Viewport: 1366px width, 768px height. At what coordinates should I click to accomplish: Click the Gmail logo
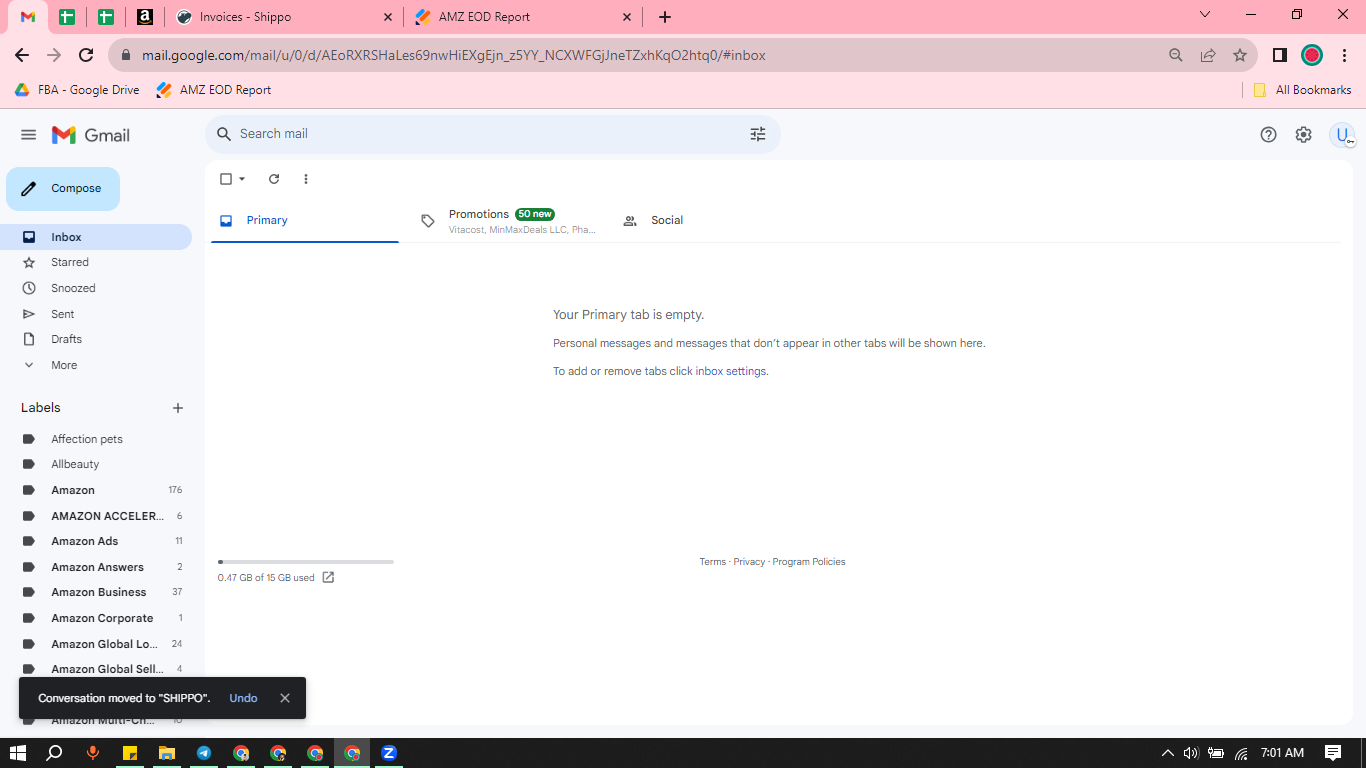(91, 135)
